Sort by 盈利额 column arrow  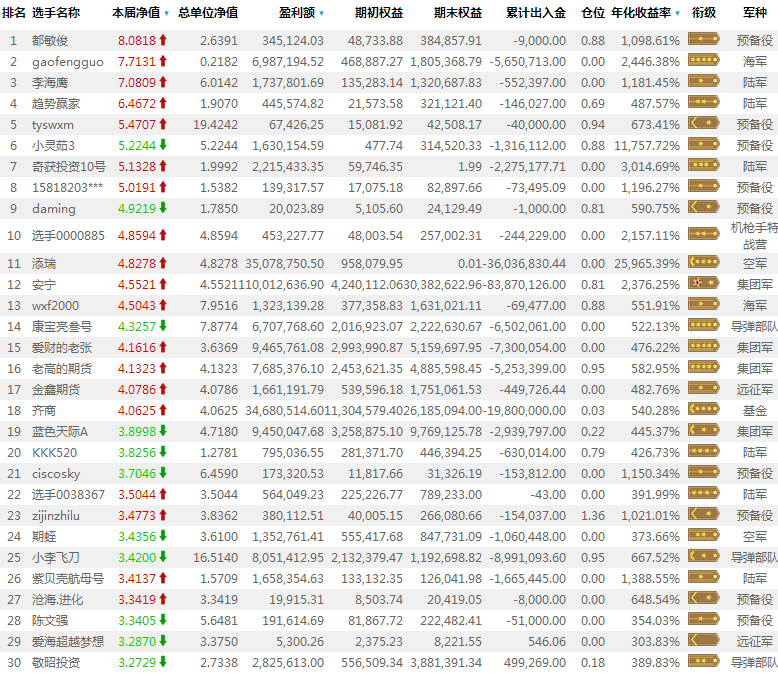pyautogui.click(x=322, y=13)
